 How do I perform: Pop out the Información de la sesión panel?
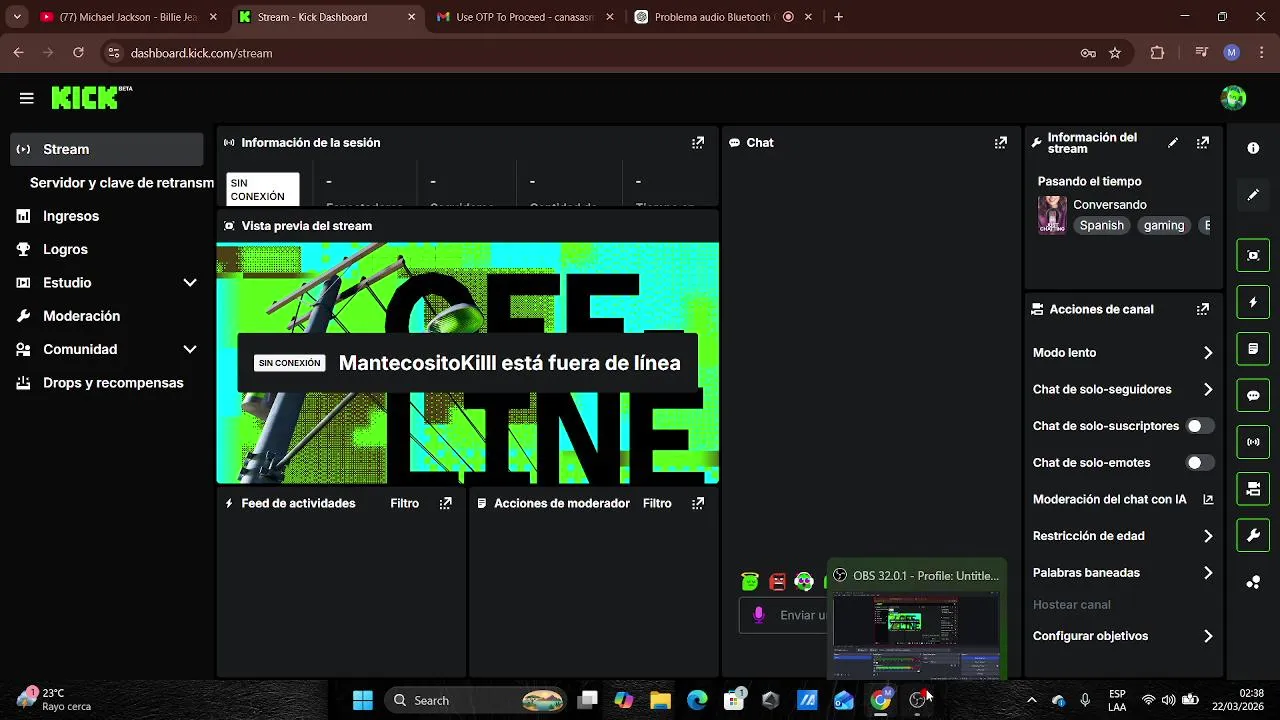click(698, 143)
